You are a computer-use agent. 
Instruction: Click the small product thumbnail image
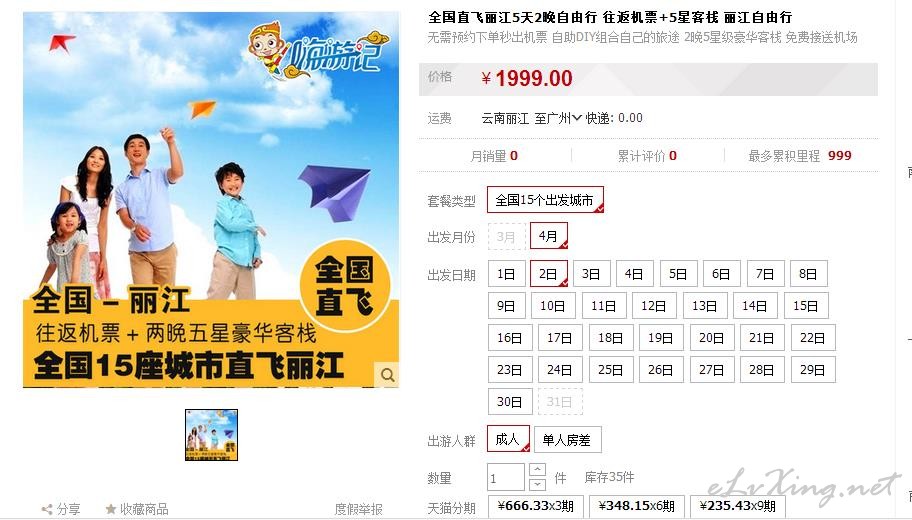[211, 435]
